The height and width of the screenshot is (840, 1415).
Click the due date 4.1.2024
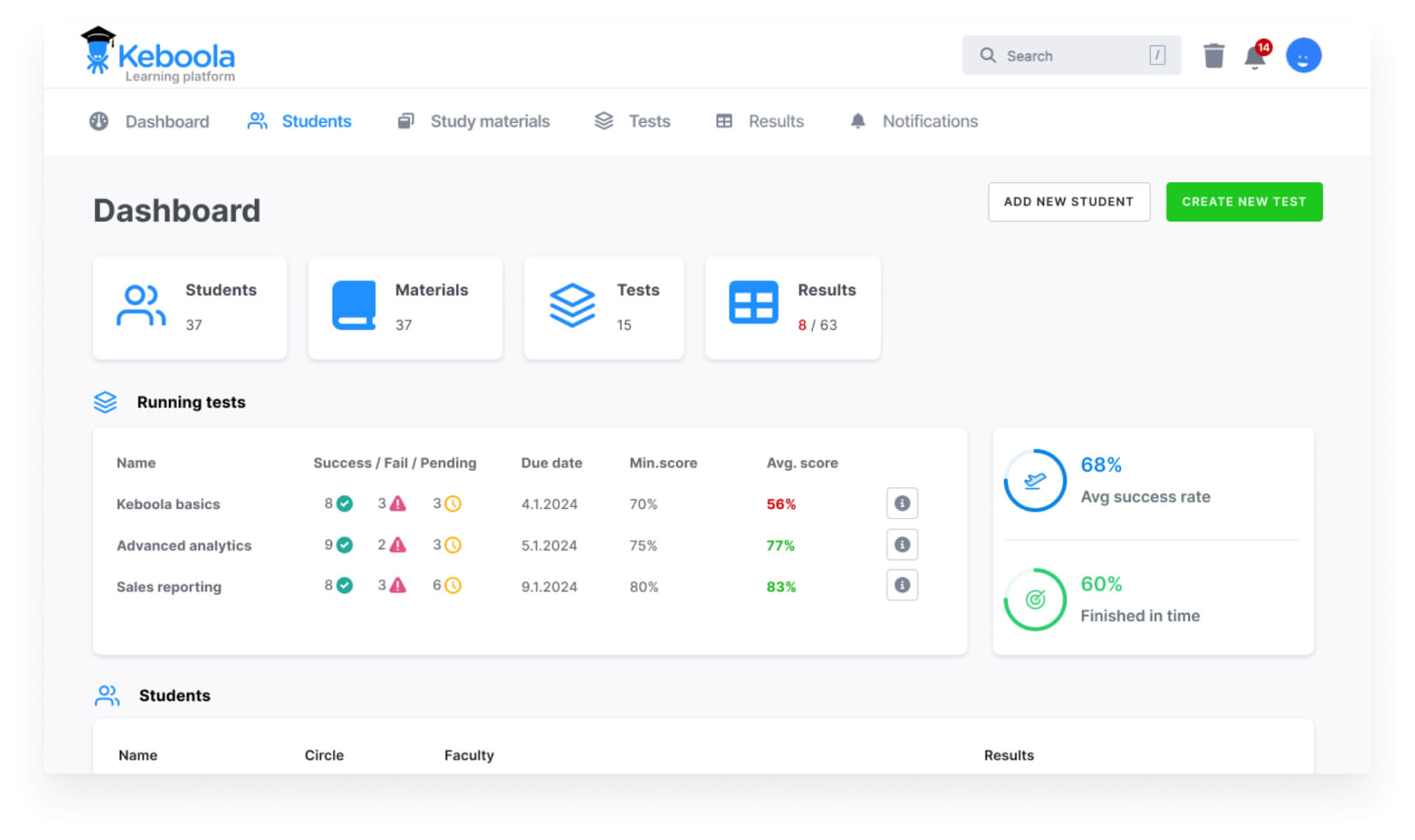pos(549,504)
